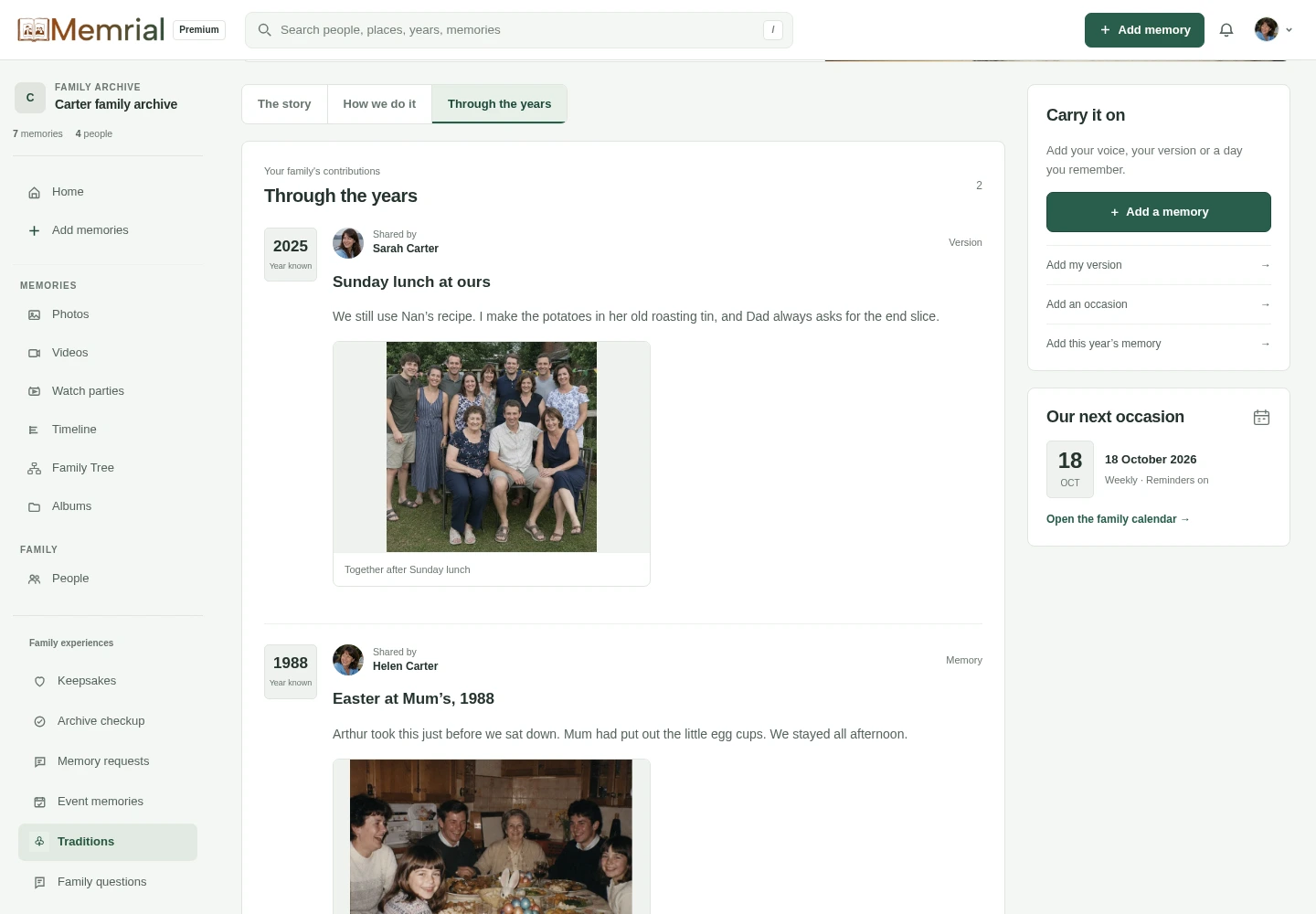Expand the profile avatar menu
This screenshot has height=914, width=1316.
click(1273, 30)
